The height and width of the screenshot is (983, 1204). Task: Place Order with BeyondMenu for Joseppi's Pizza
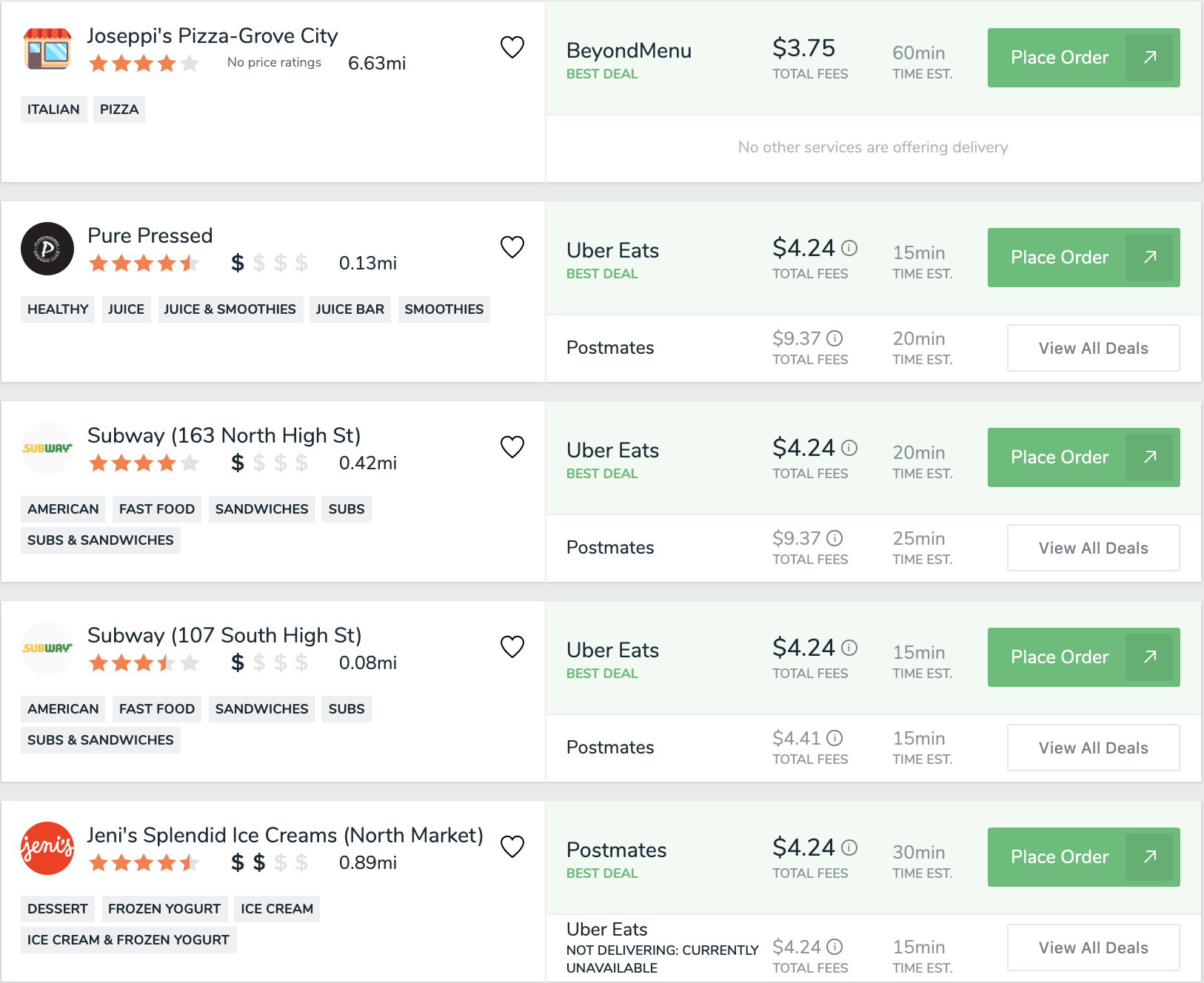tap(1083, 58)
